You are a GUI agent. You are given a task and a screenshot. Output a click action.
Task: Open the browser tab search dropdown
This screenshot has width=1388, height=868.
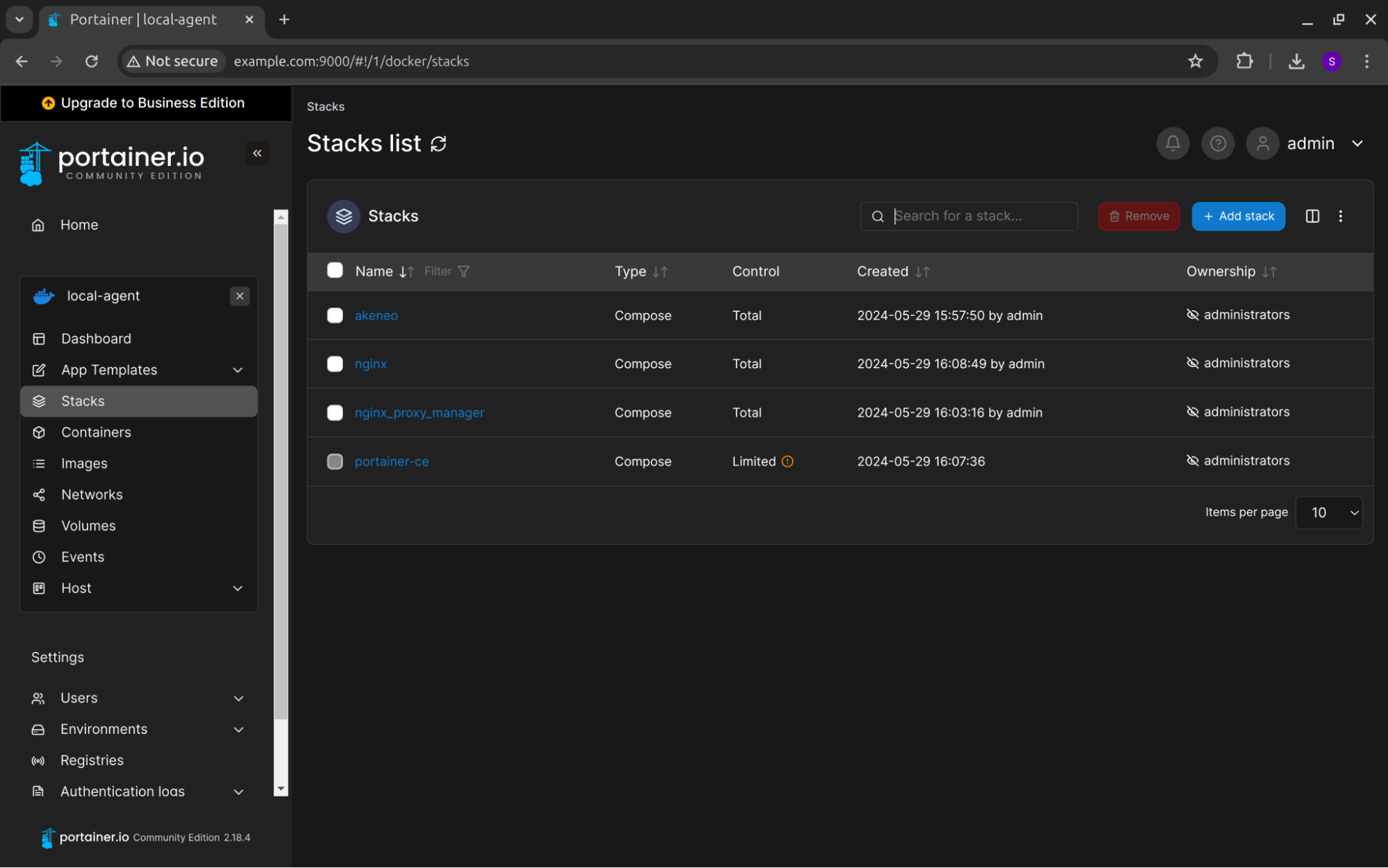(x=19, y=19)
